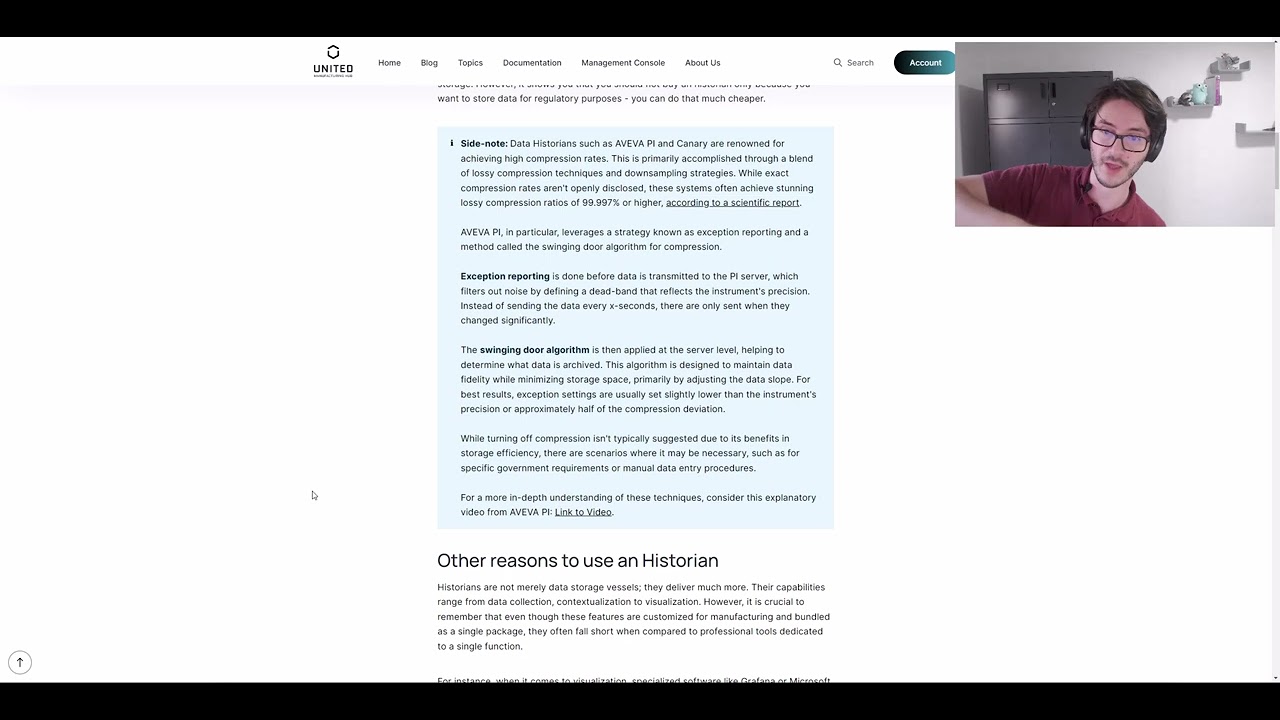Open the Blog menu item
Viewport: 1280px width, 720px height.
tap(429, 63)
